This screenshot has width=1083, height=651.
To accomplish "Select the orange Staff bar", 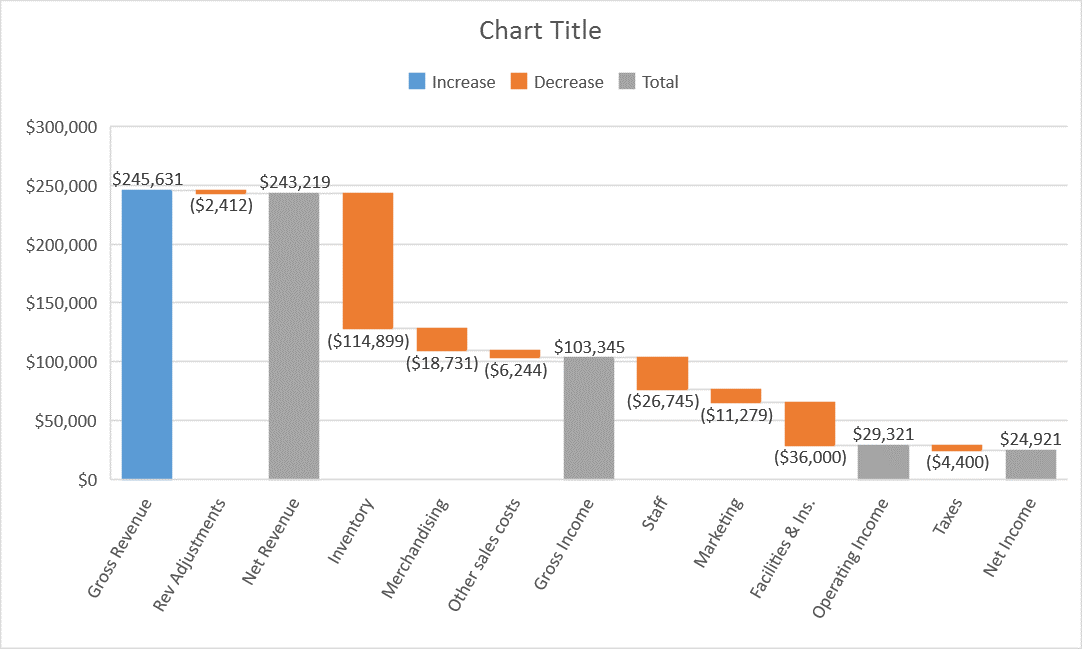I will 662,373.
